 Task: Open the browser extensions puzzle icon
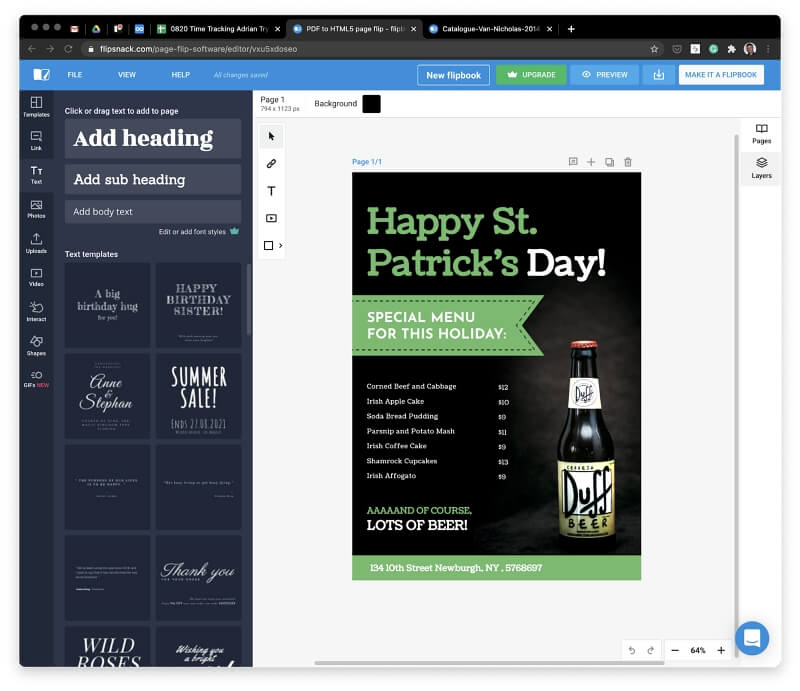(x=731, y=49)
